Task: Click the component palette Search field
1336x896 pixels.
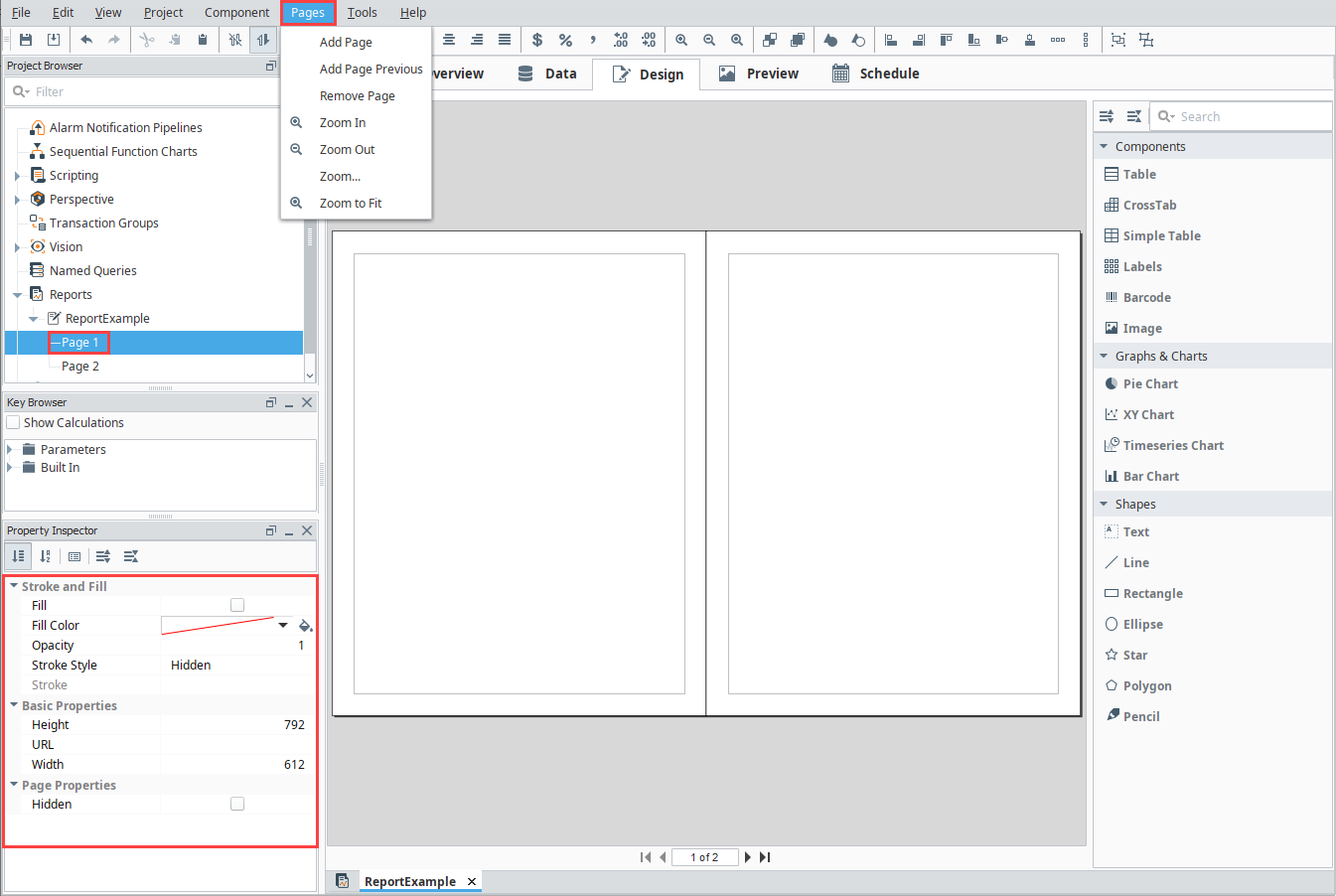Action: click(x=1241, y=116)
